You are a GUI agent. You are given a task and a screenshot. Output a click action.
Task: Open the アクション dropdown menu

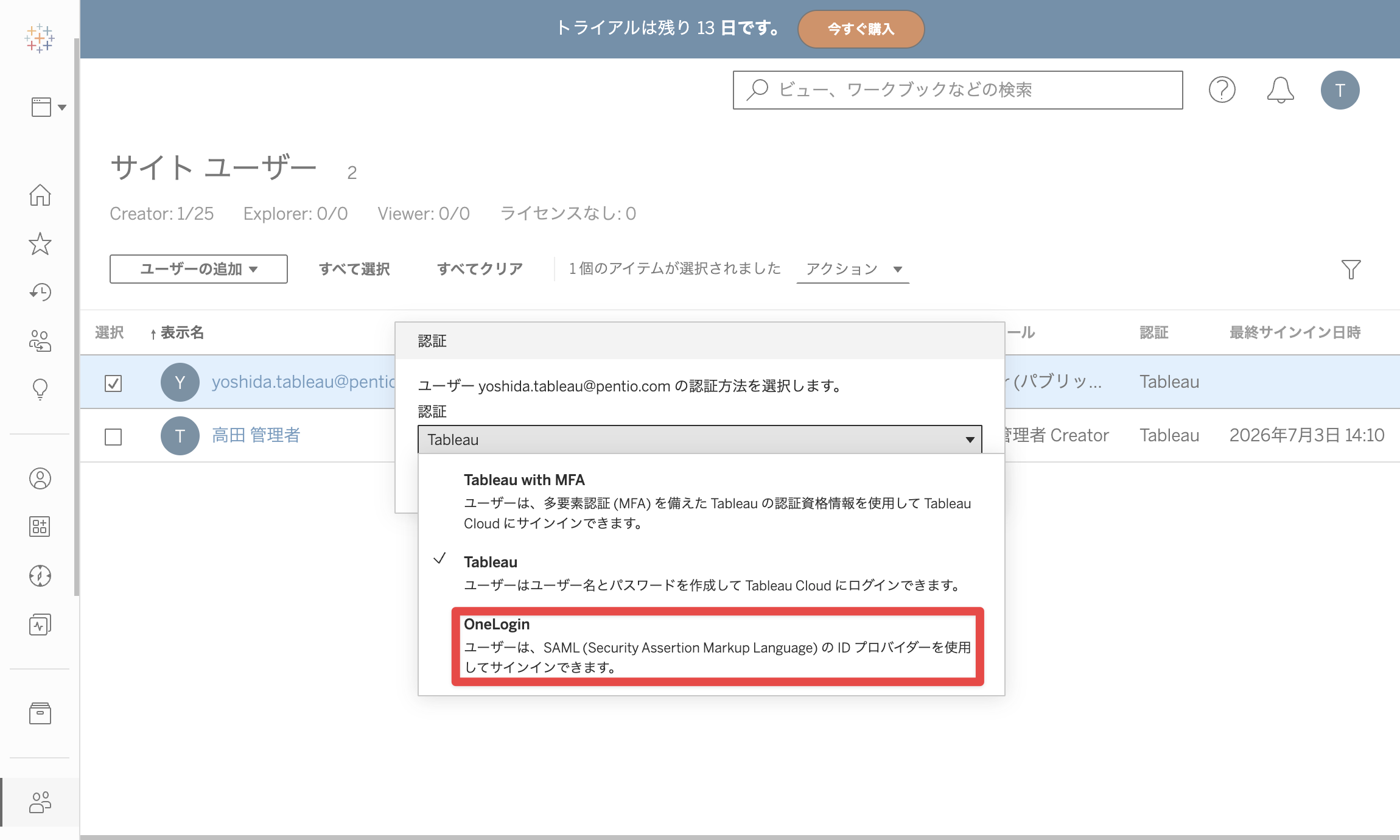coord(853,269)
